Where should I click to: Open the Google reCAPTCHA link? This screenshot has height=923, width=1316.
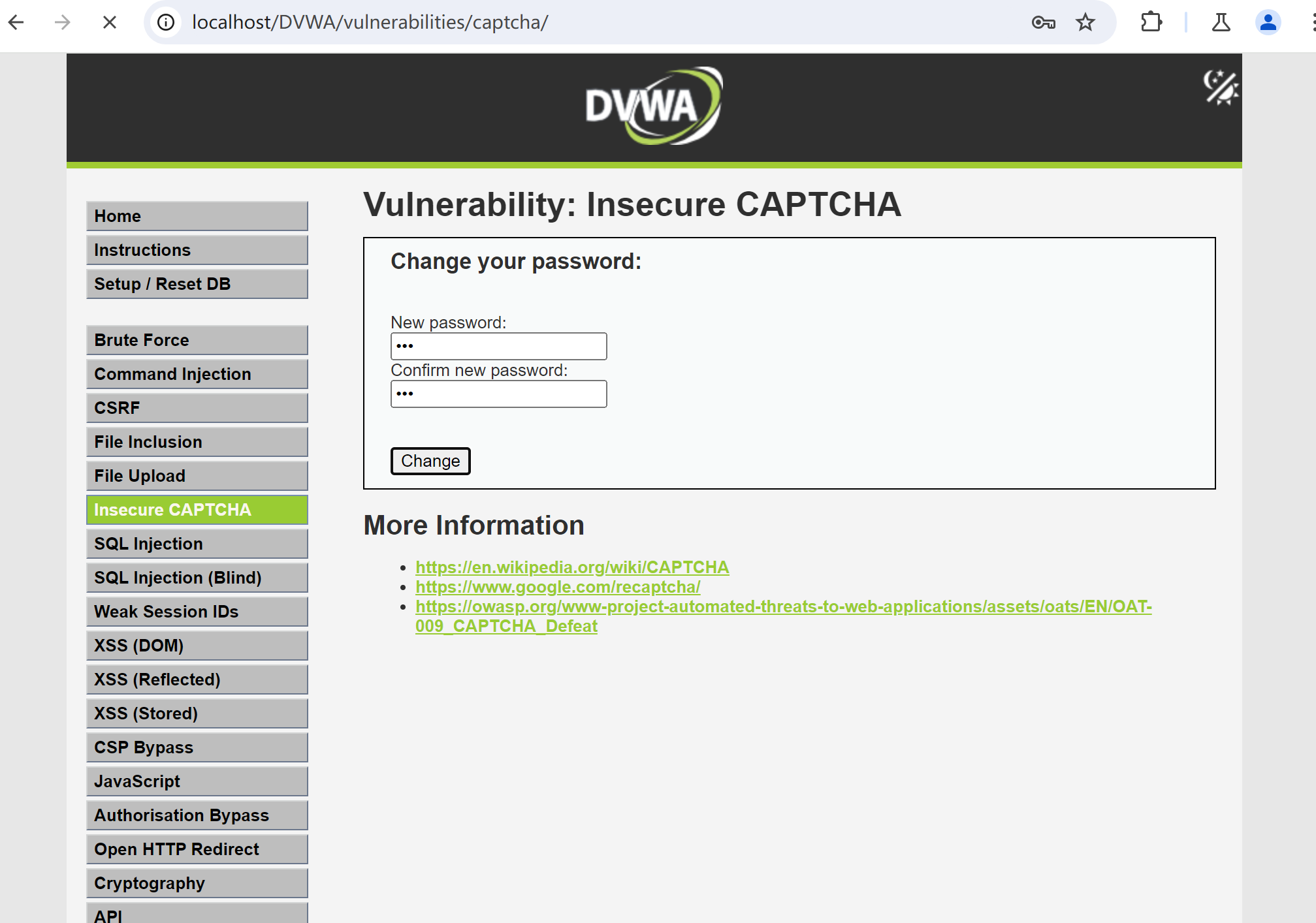pyautogui.click(x=558, y=587)
